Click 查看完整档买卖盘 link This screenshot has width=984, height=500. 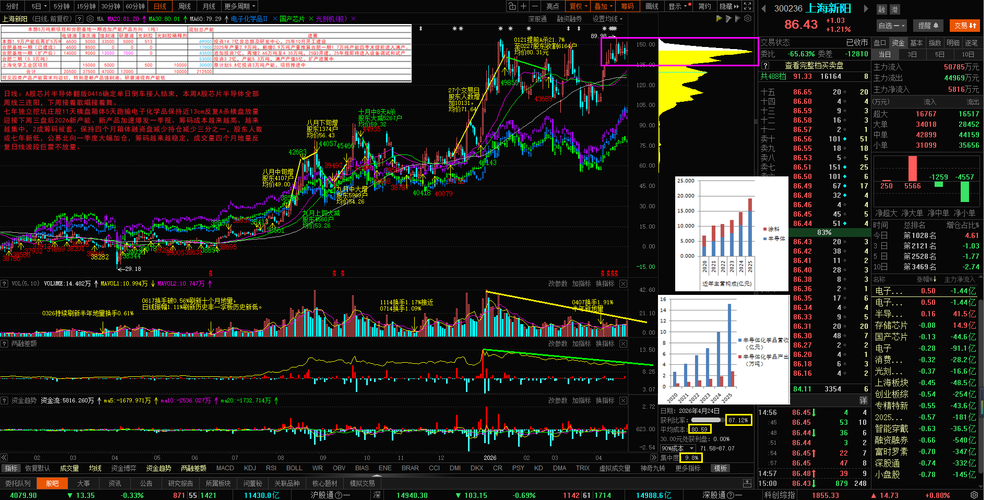(x=815, y=65)
